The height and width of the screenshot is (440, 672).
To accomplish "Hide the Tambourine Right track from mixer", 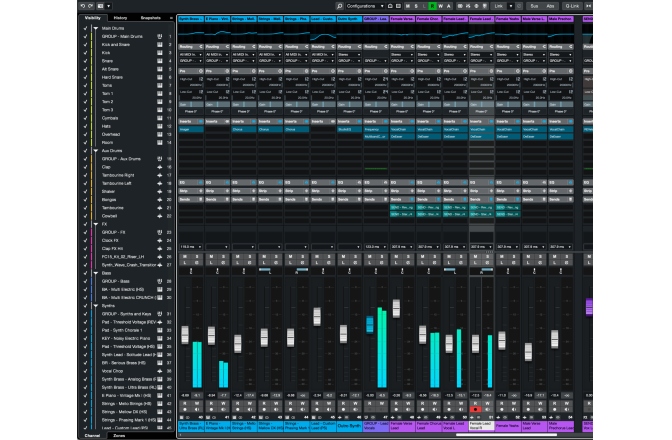I will [85, 174].
